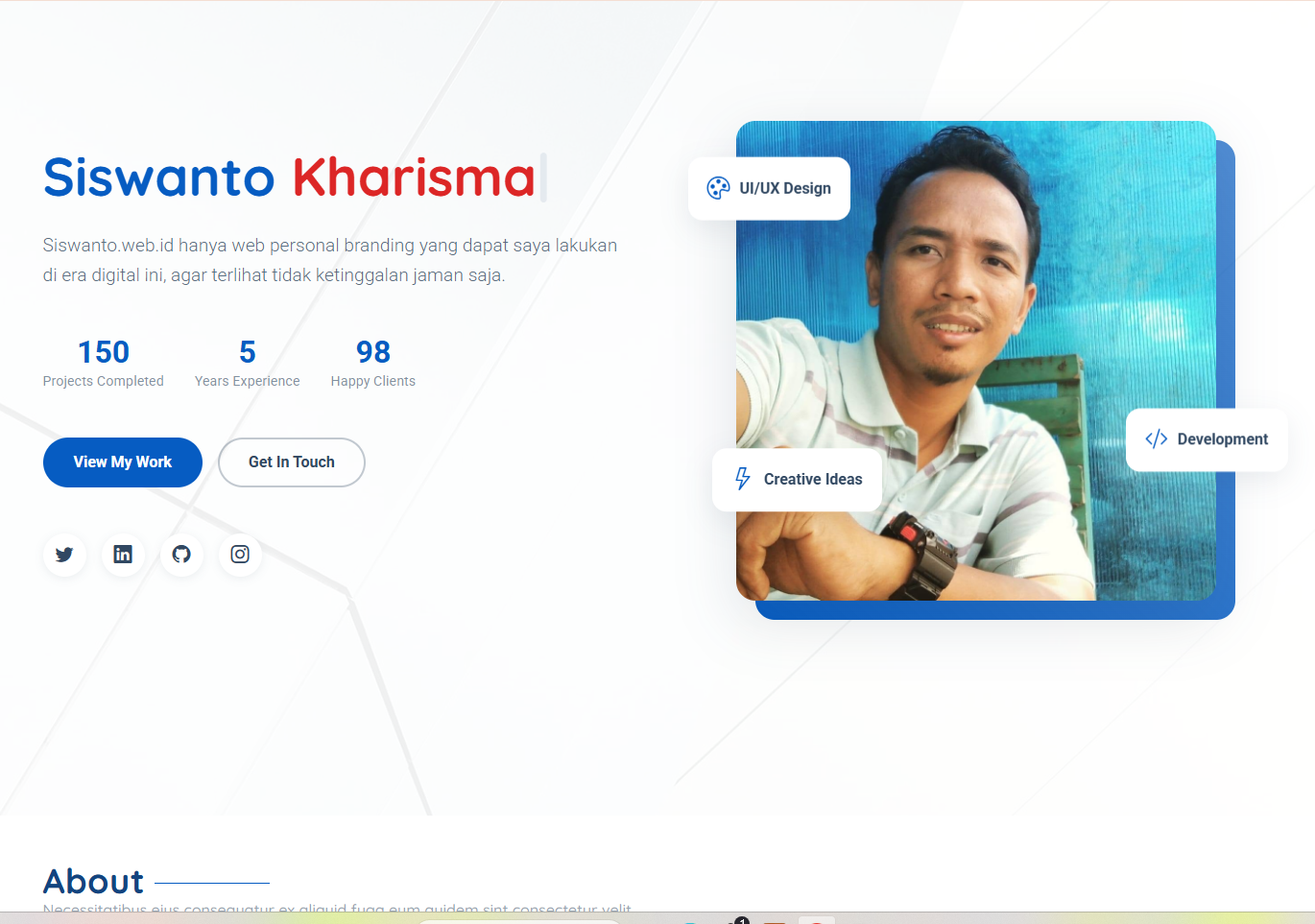Viewport: 1315px width, 924px height.
Task: Click the code brackets icon beside Development
Action: [x=1157, y=438]
